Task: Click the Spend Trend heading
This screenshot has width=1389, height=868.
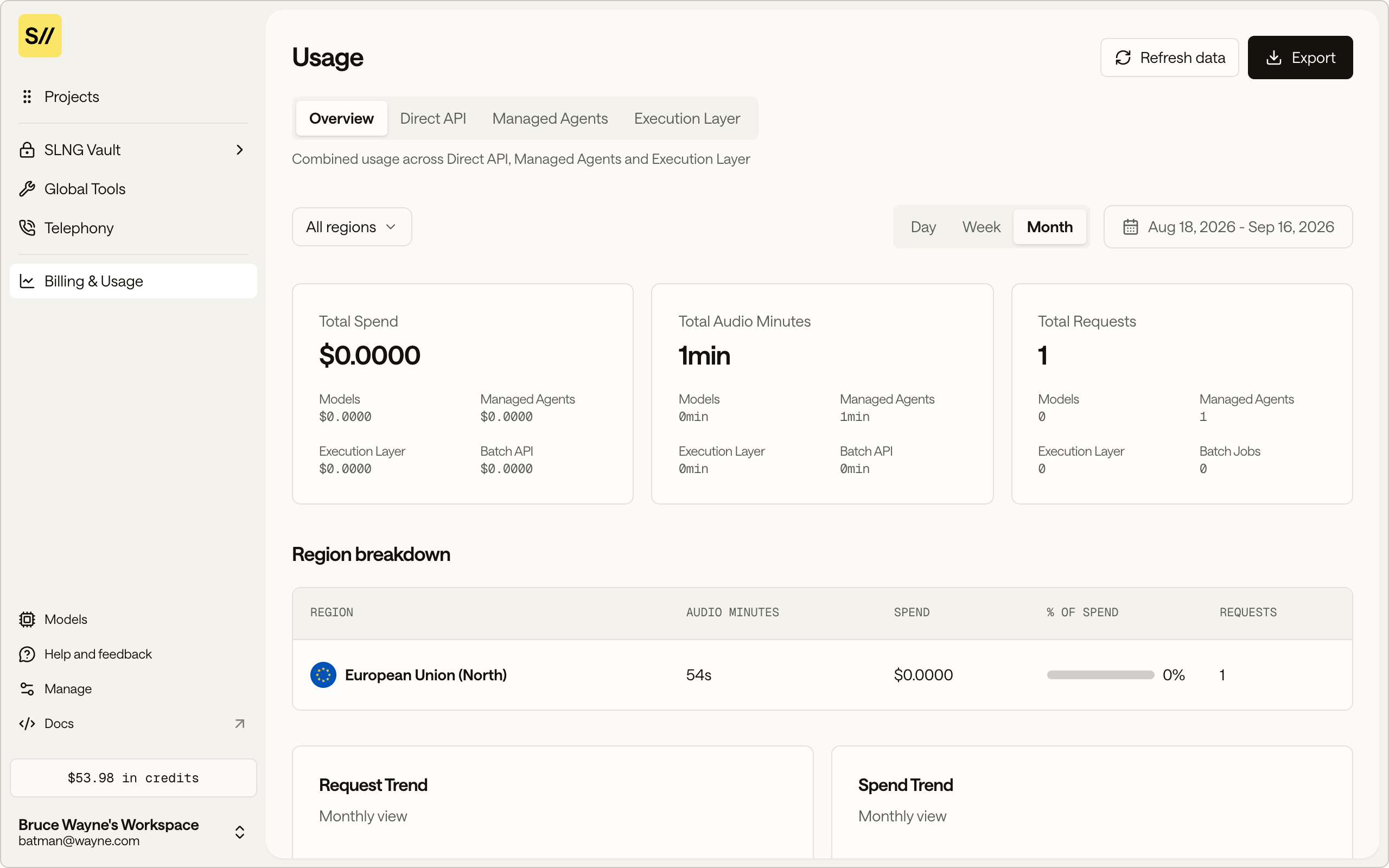Action: (x=905, y=785)
